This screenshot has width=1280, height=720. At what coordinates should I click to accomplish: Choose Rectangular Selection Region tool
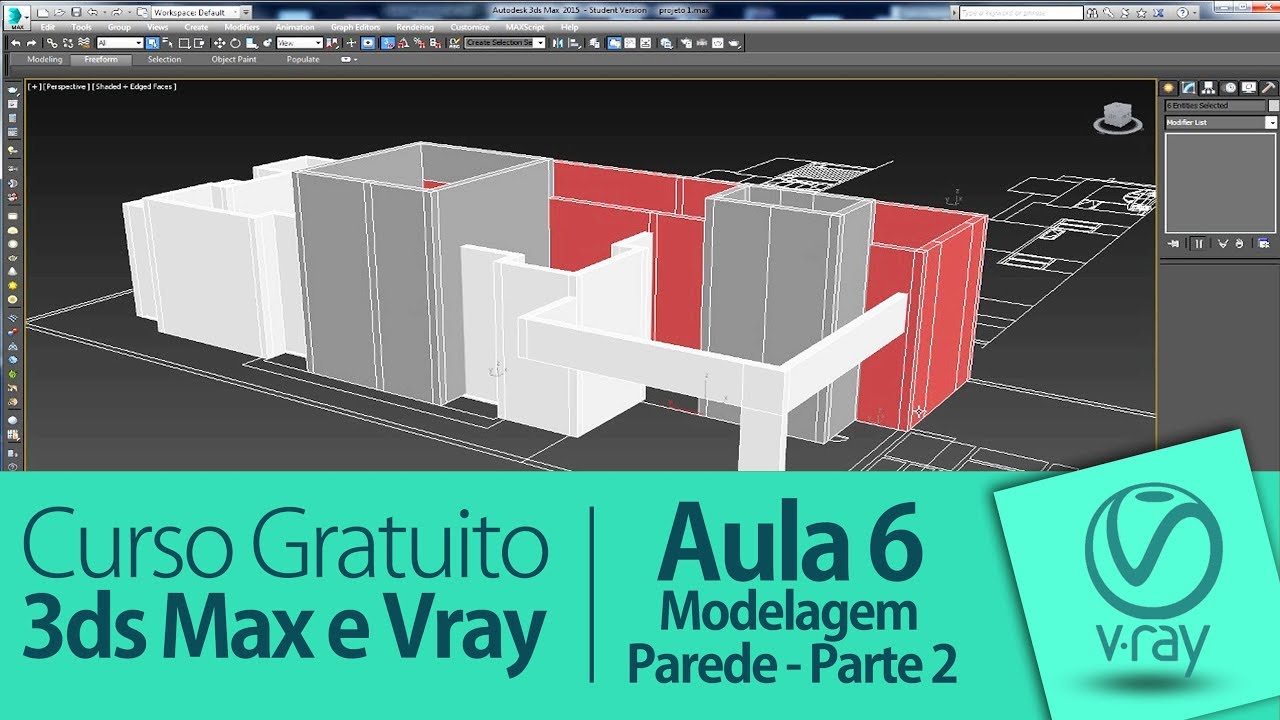click(x=184, y=43)
